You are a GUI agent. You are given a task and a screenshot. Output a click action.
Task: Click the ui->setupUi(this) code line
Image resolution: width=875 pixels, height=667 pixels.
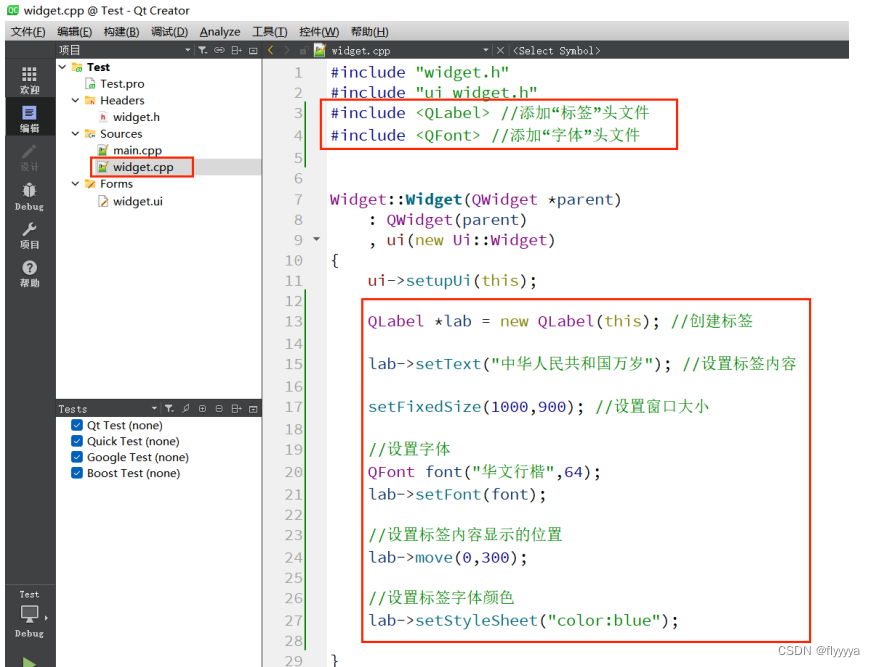(x=451, y=281)
